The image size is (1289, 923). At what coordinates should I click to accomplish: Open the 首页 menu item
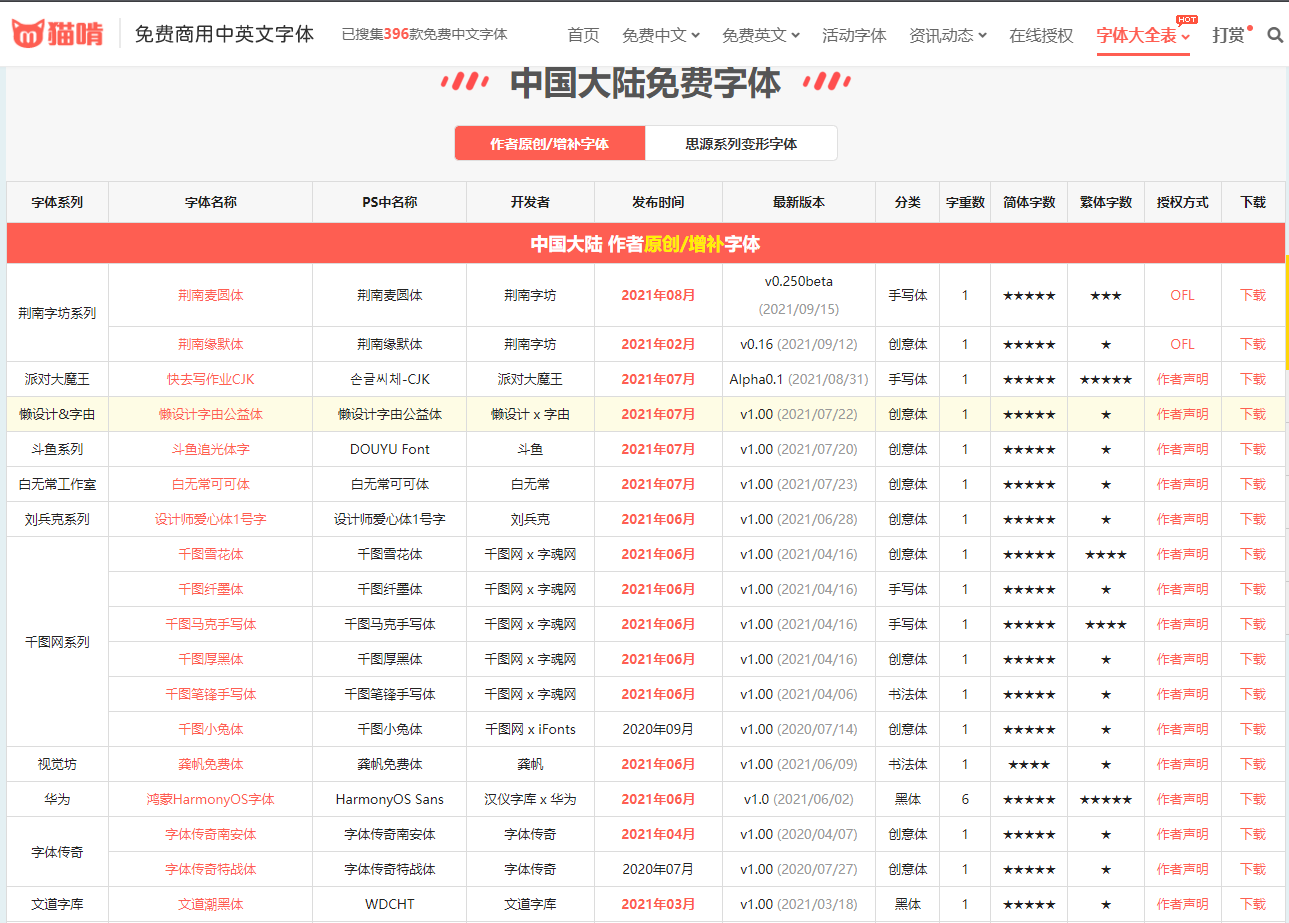coord(583,34)
